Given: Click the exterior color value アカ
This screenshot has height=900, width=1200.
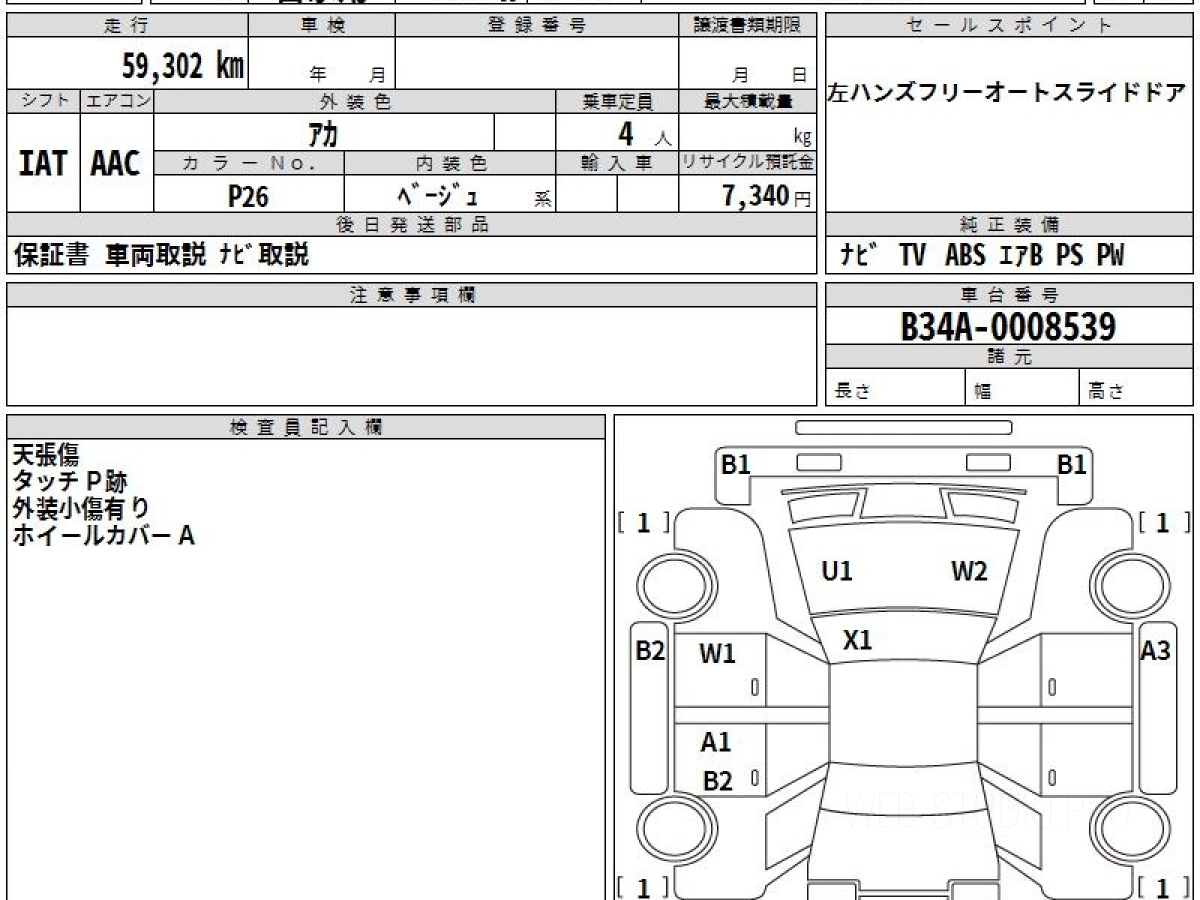Looking at the screenshot, I should point(323,134).
